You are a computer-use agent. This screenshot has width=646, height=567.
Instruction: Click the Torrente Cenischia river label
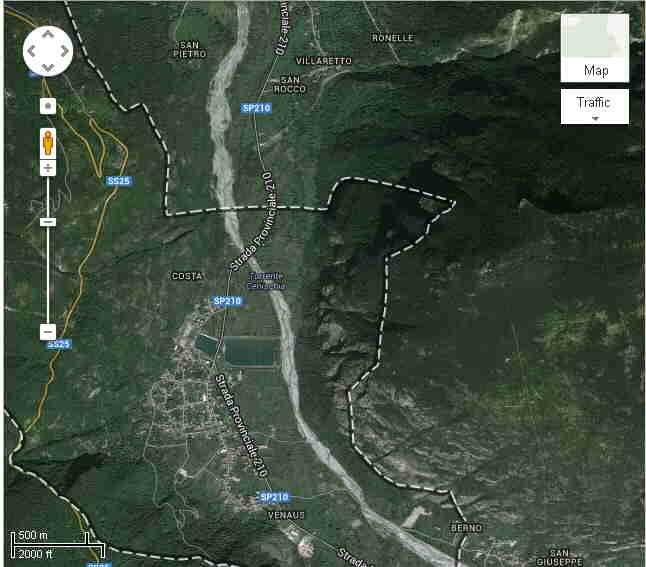tap(267, 280)
